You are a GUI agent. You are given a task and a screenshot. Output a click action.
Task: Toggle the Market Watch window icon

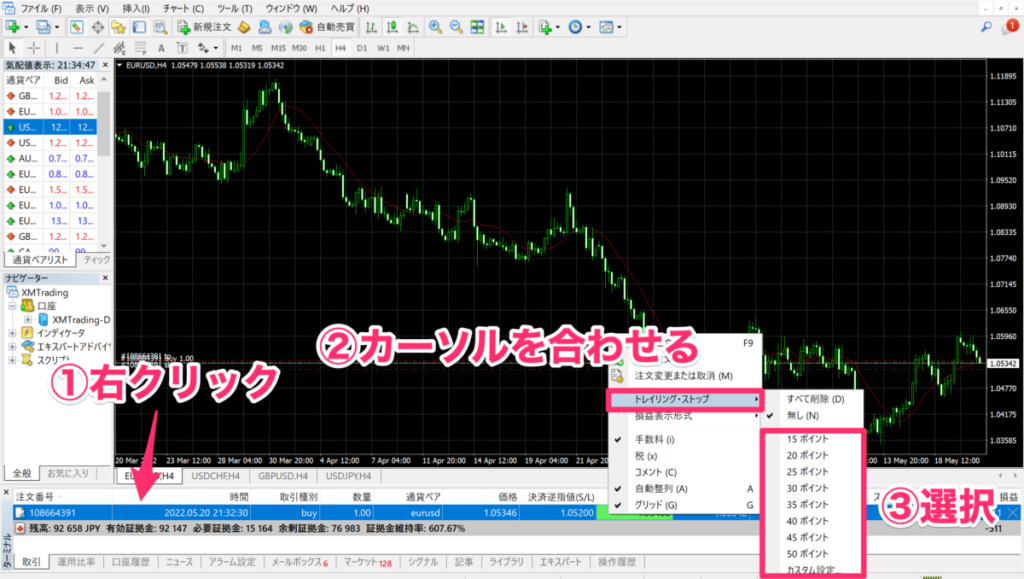(76, 27)
